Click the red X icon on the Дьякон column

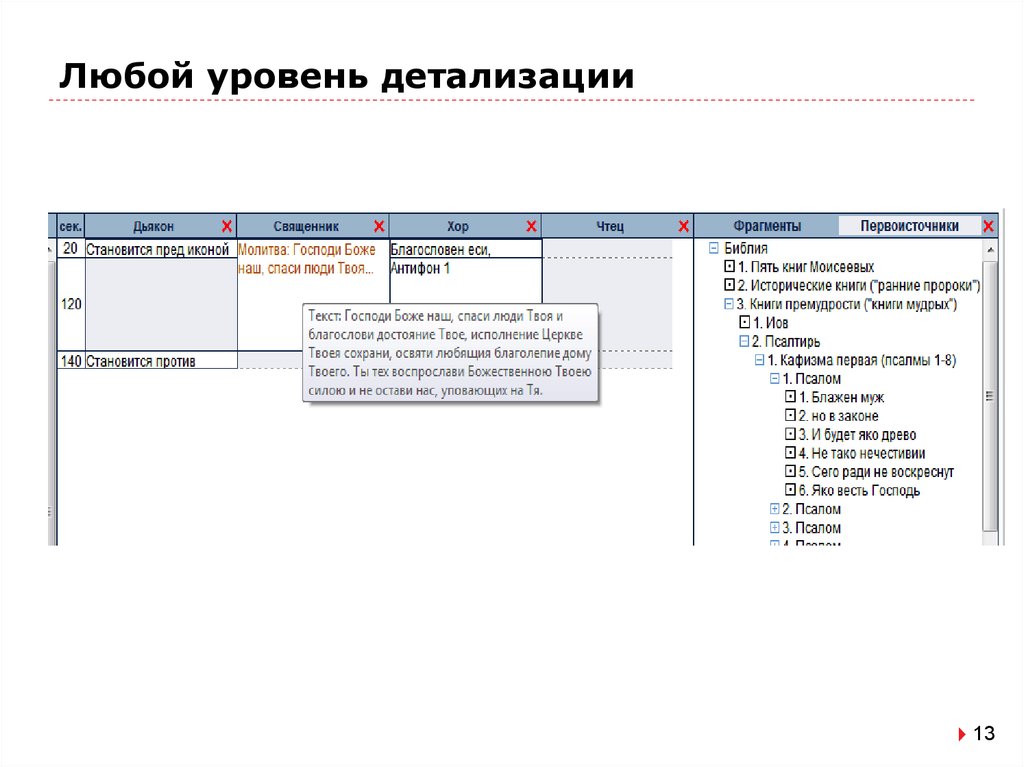coord(226,223)
